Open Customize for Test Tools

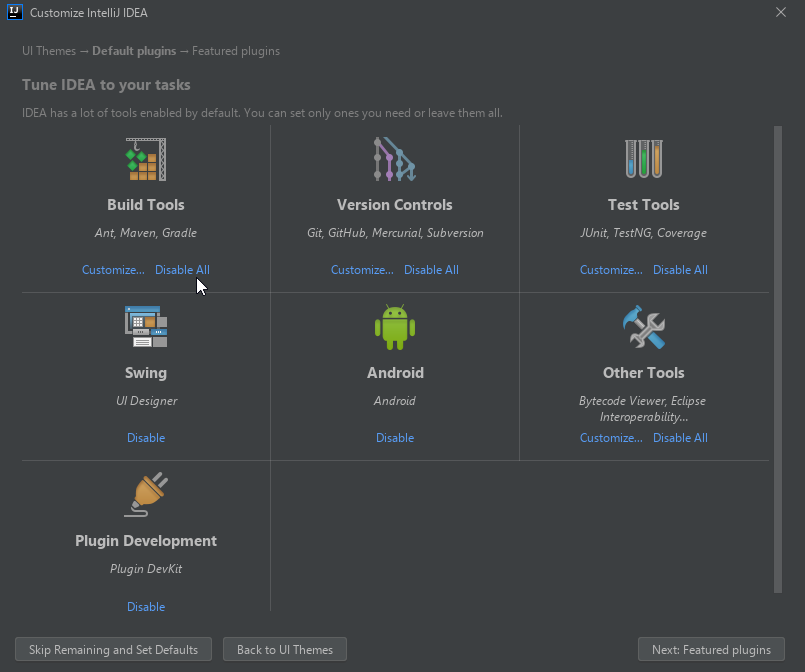tap(611, 270)
